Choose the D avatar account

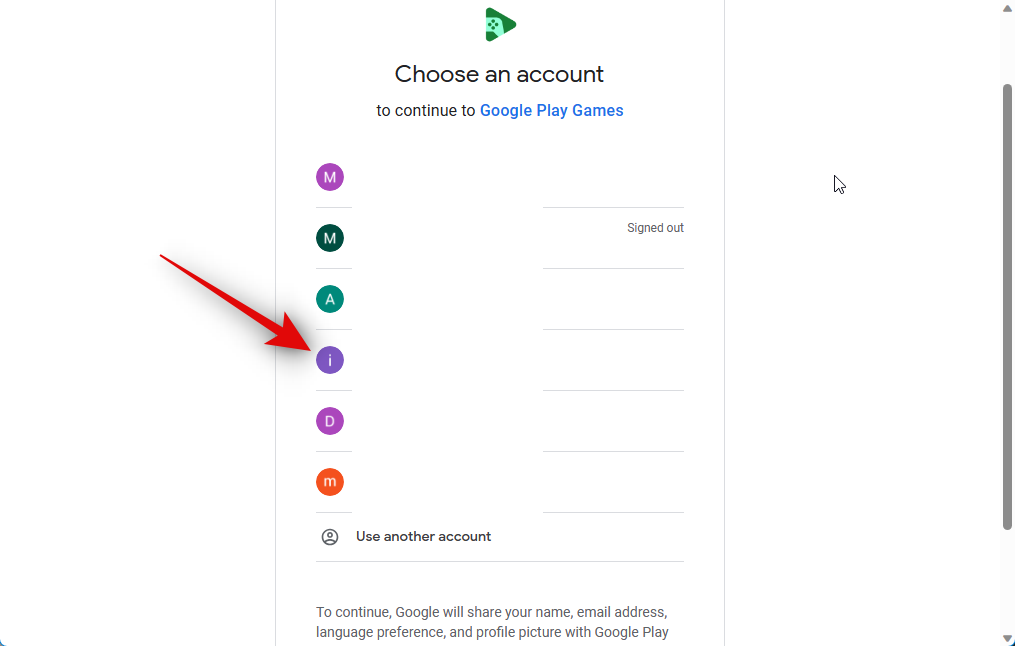click(330, 421)
